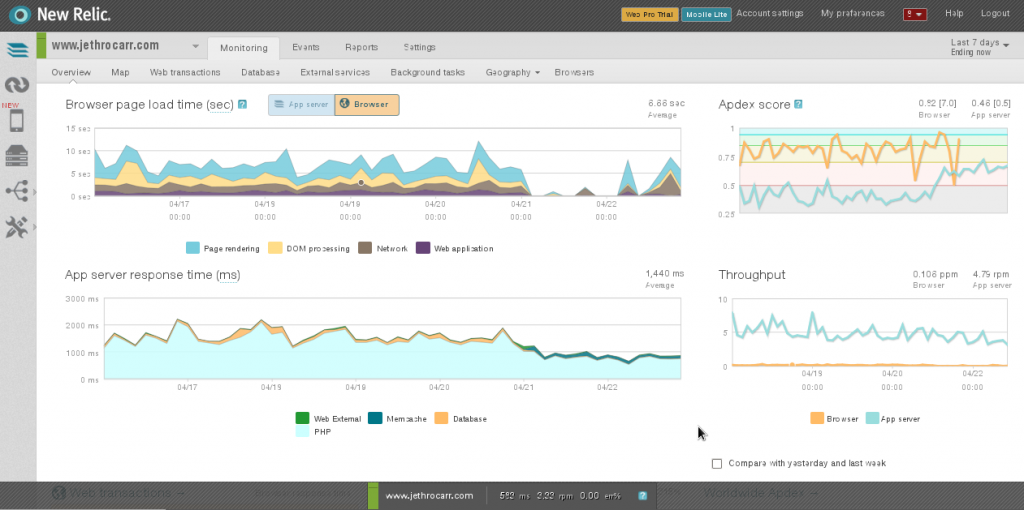
Task: Expand the Geography submenu
Action: tap(513, 72)
